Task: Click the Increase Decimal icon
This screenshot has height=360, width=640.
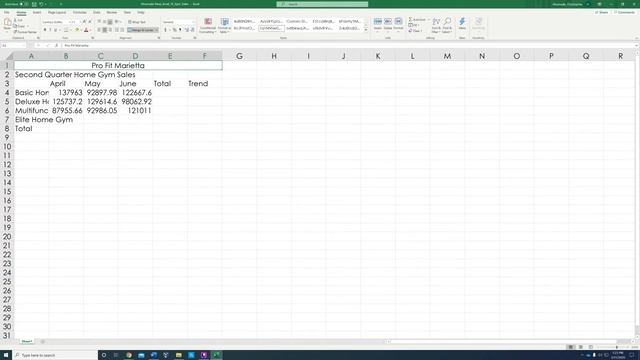Action: (187, 30)
